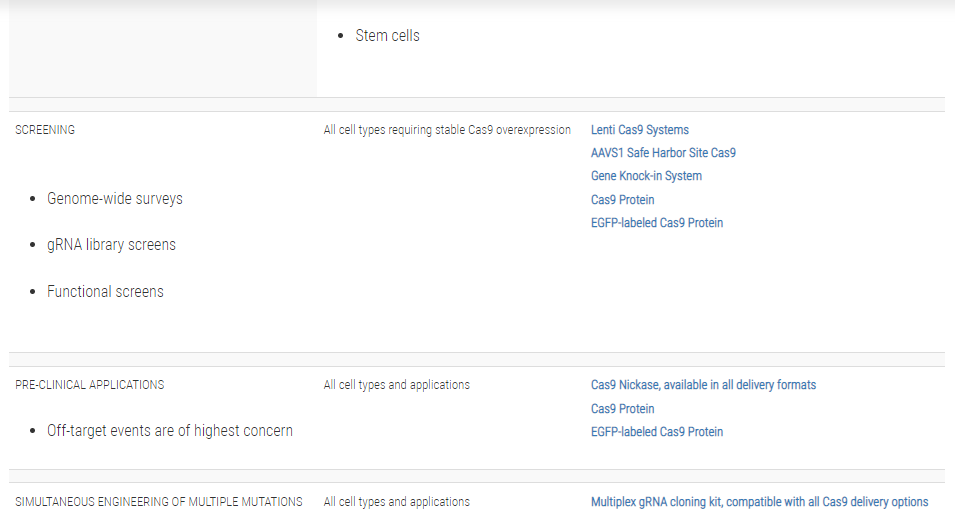Open the Cas9 Nickase delivery formats link
Screen dimensions: 955x519
703,385
